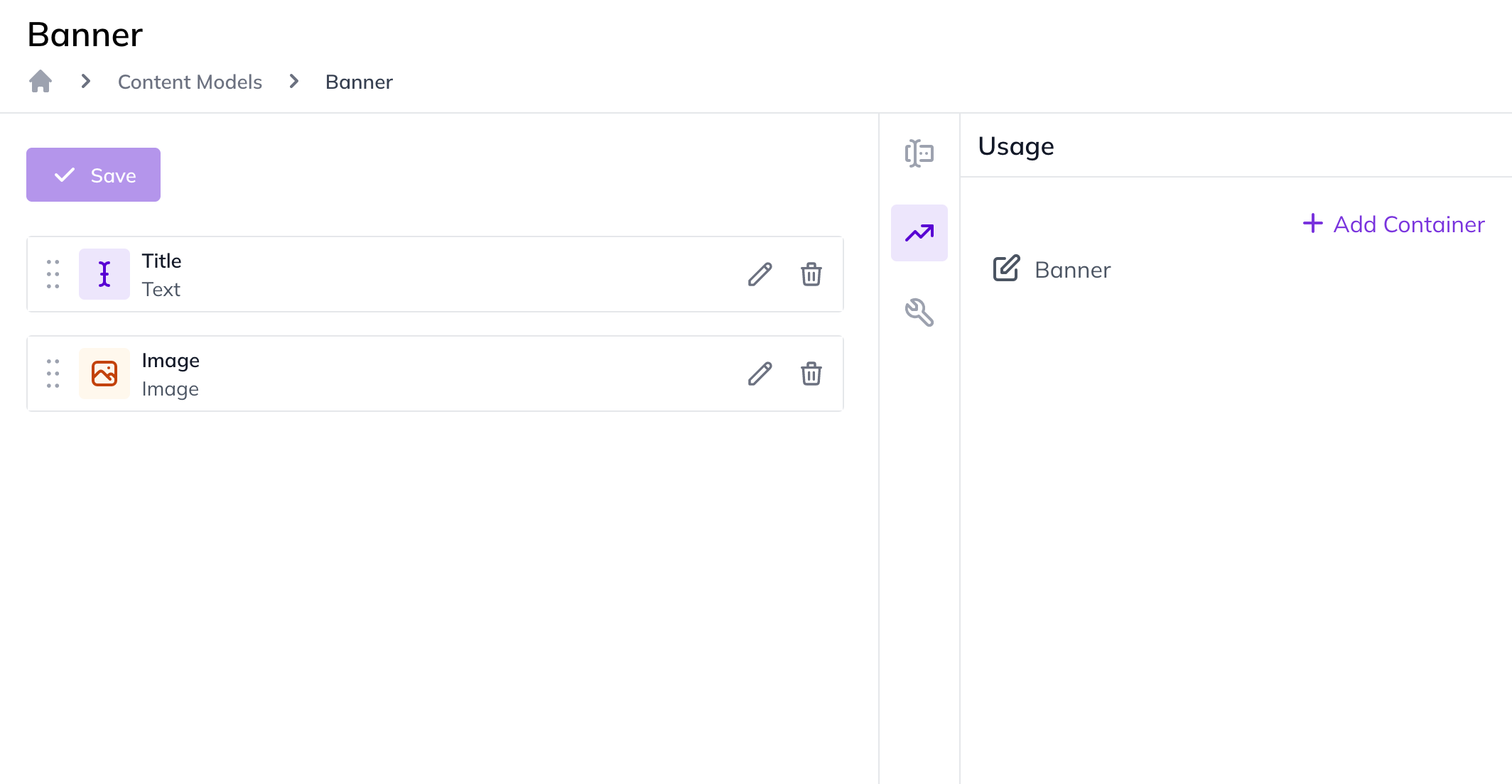Grab the drag handle of Image field
The image size is (1512, 784).
click(53, 374)
